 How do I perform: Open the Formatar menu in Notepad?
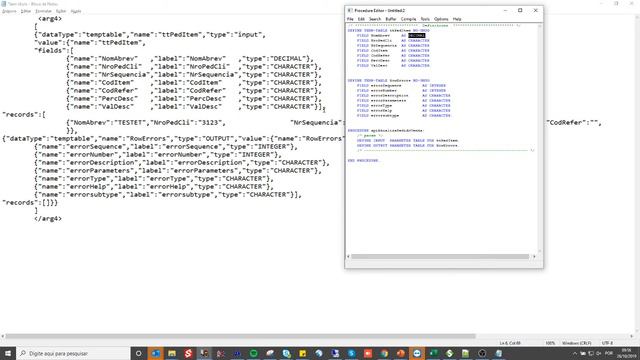pos(43,11)
